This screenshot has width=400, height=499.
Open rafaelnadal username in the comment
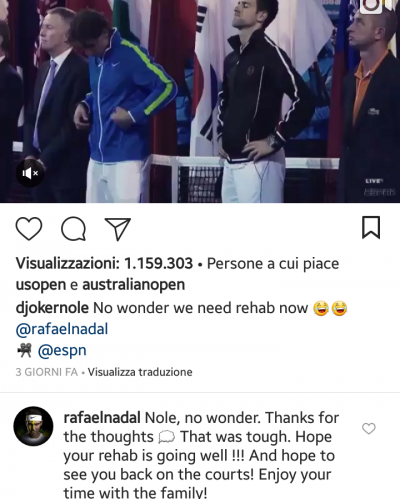click(102, 418)
